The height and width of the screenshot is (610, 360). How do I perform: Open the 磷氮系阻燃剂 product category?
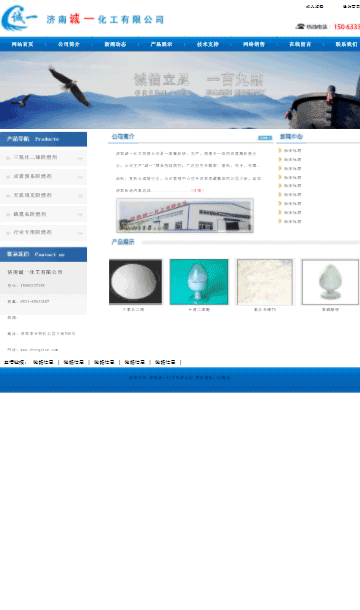click(x=30, y=214)
